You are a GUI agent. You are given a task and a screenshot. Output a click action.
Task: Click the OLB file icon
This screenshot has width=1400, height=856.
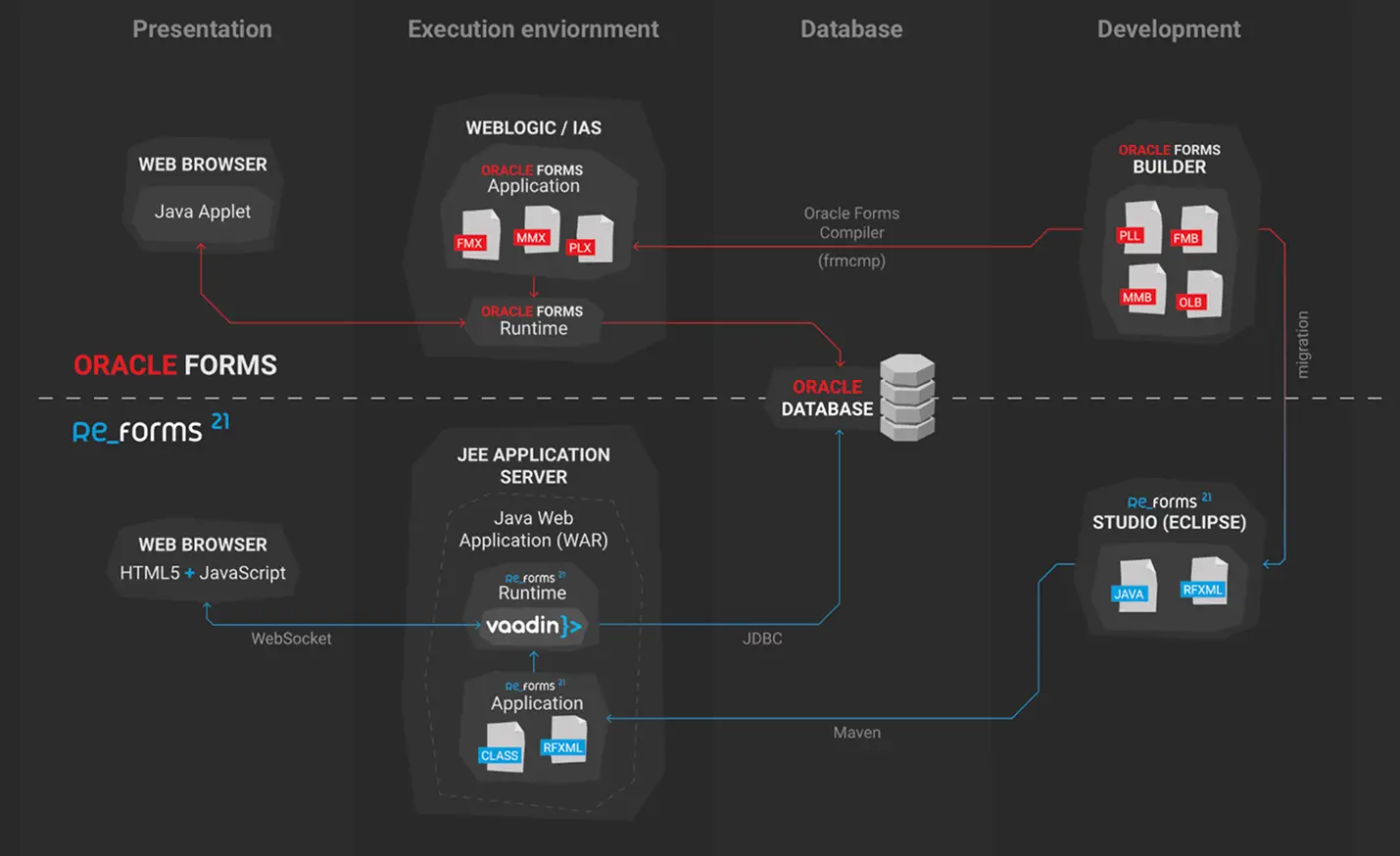pos(1200,294)
